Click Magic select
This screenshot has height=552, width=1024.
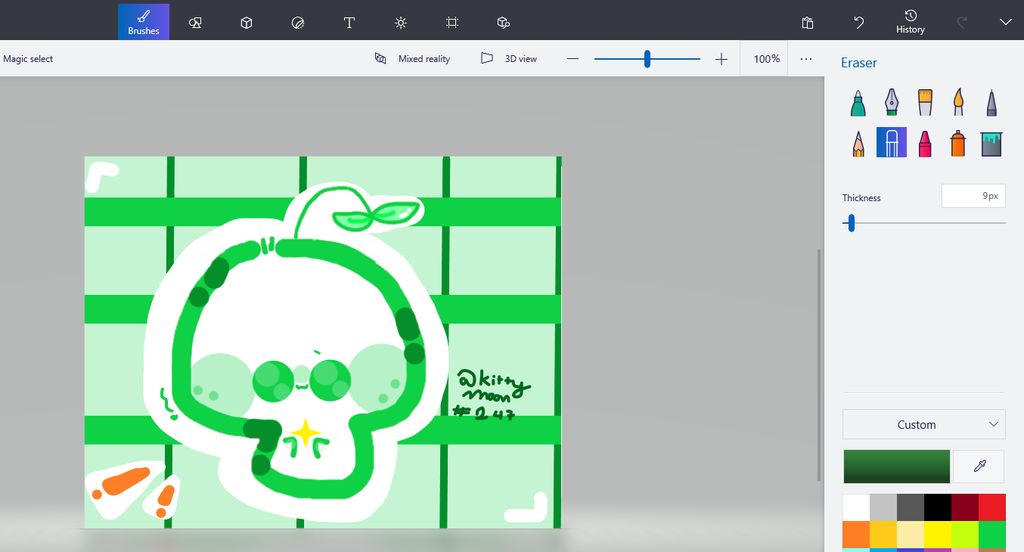[28, 59]
